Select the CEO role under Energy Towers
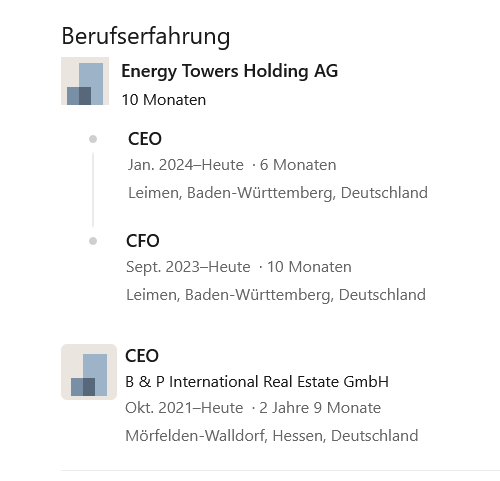Viewport: 500px width, 481px height. [x=145, y=139]
